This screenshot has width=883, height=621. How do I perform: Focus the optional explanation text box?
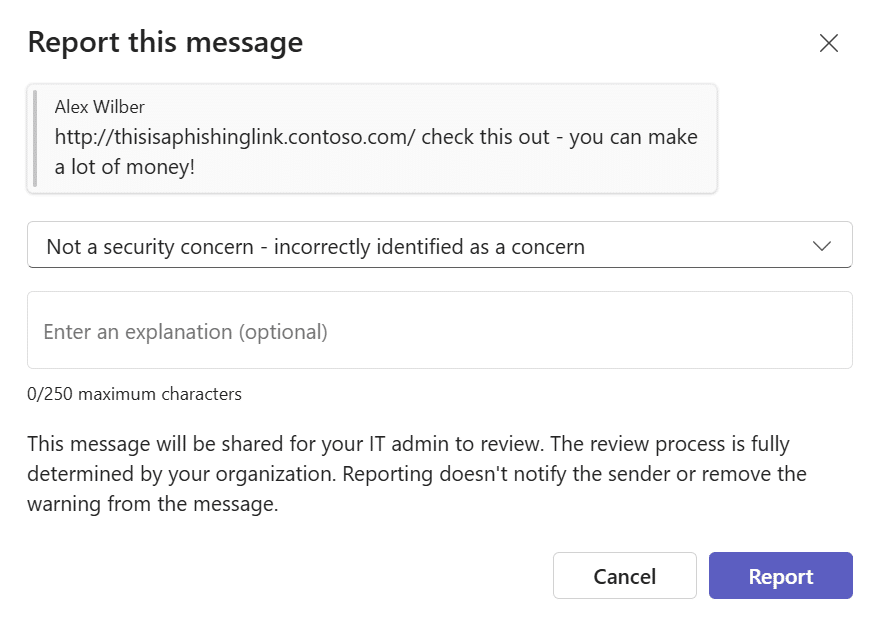[440, 331]
